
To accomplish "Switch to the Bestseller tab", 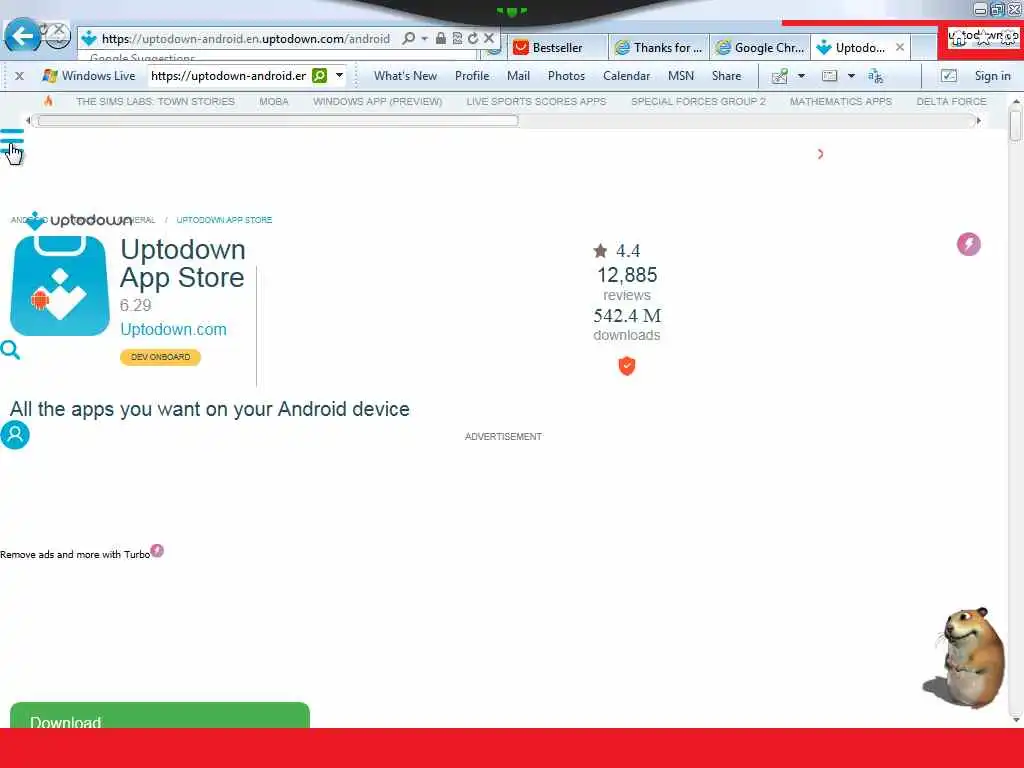I will (x=557, y=48).
